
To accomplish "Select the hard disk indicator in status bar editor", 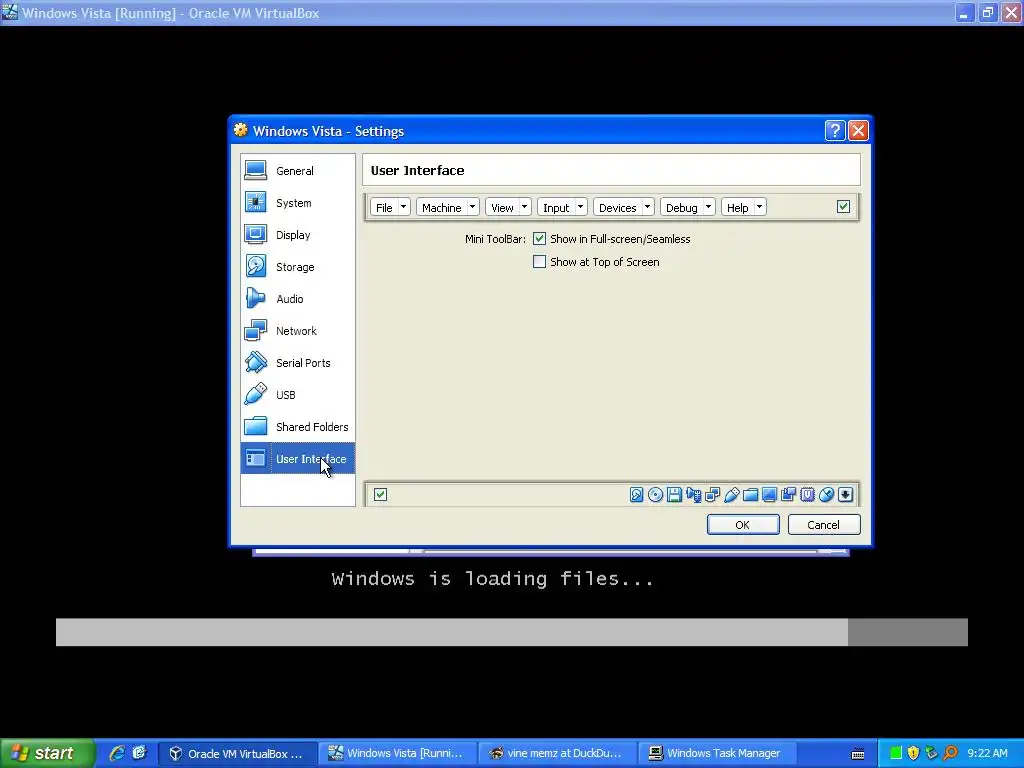I will pos(637,494).
